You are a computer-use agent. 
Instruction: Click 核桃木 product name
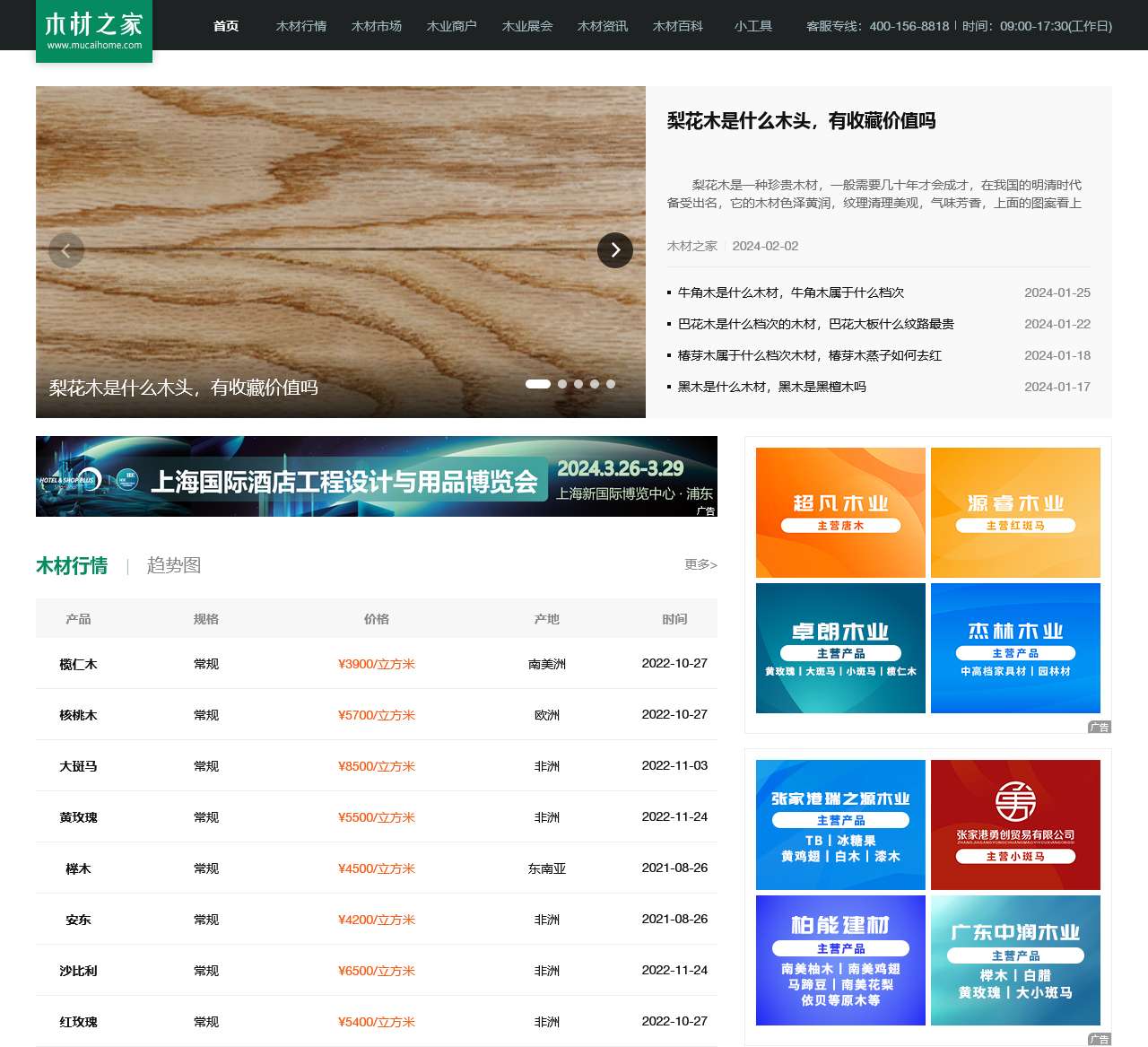click(x=78, y=715)
